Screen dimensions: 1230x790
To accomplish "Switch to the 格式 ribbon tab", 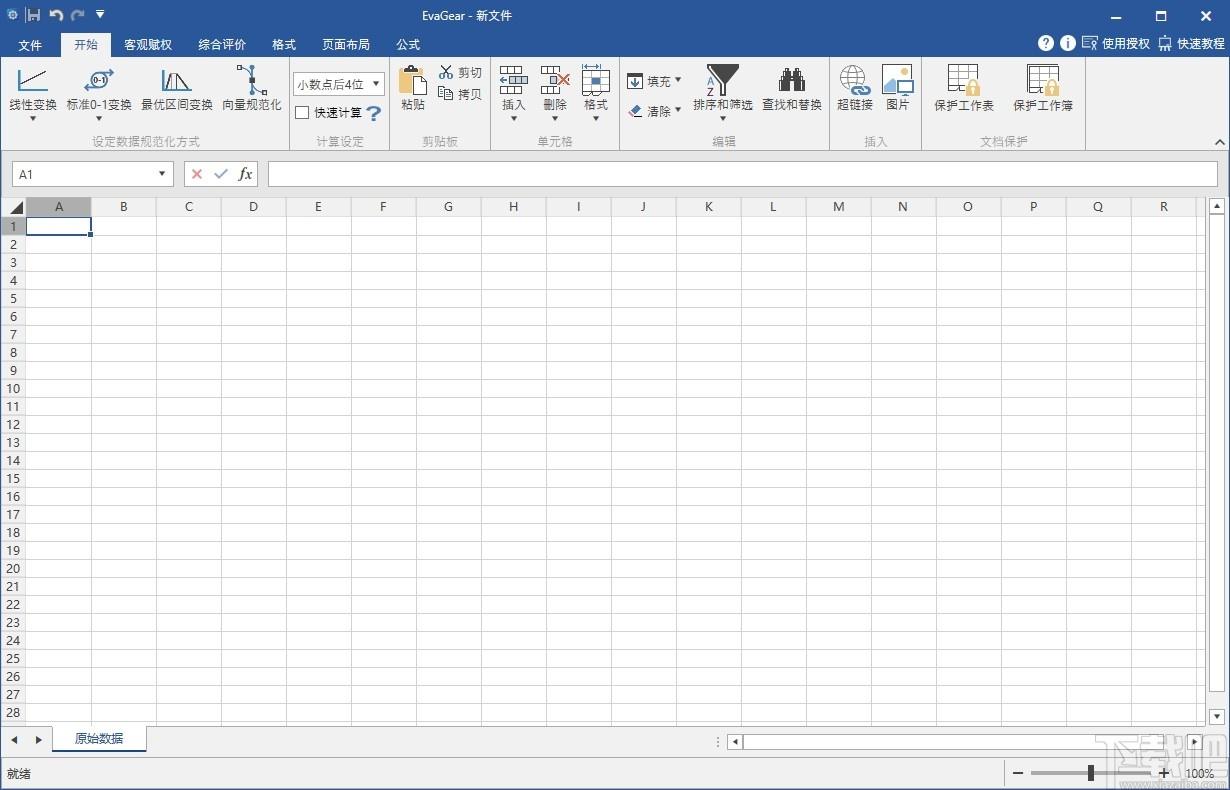I will click(x=284, y=45).
